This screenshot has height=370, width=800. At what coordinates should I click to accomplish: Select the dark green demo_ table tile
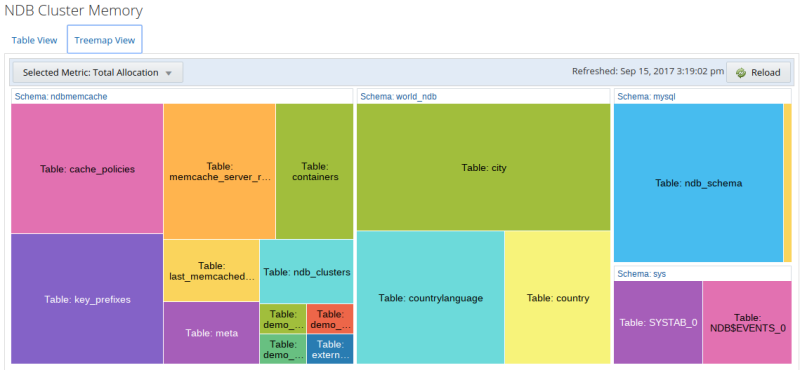point(283,349)
